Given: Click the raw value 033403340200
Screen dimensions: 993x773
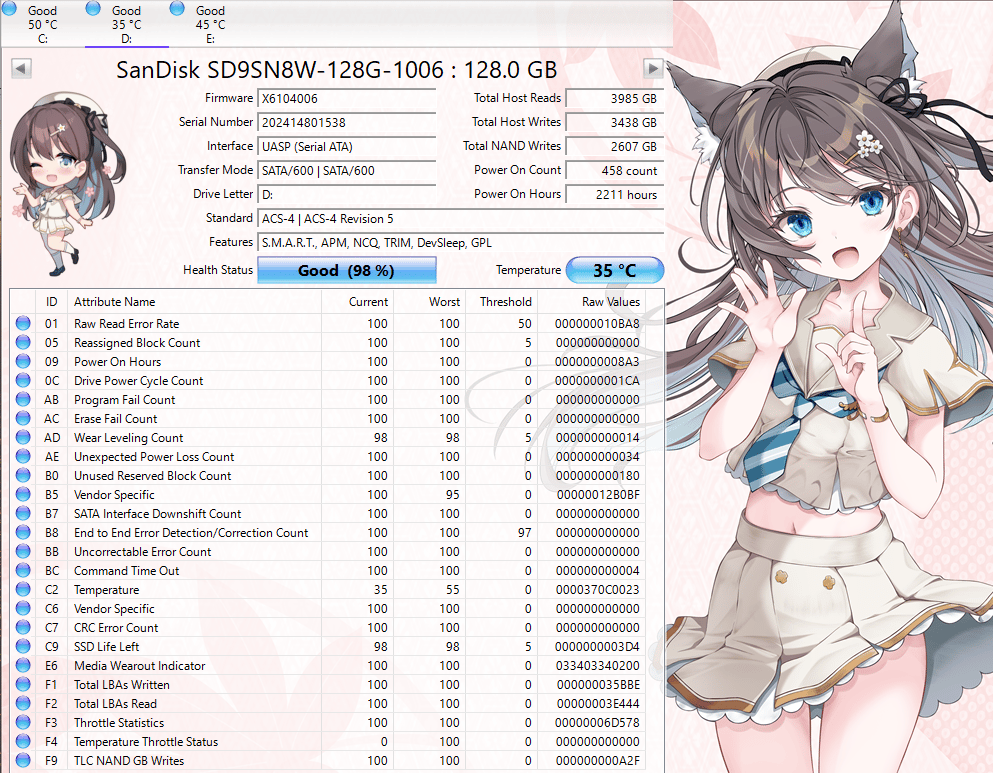Looking at the screenshot, I should (597, 665).
